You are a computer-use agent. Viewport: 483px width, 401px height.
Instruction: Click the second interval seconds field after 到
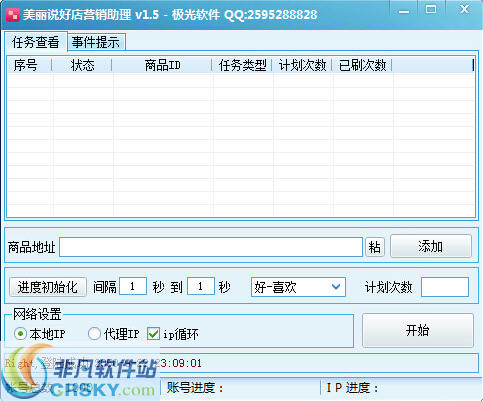tap(201, 286)
